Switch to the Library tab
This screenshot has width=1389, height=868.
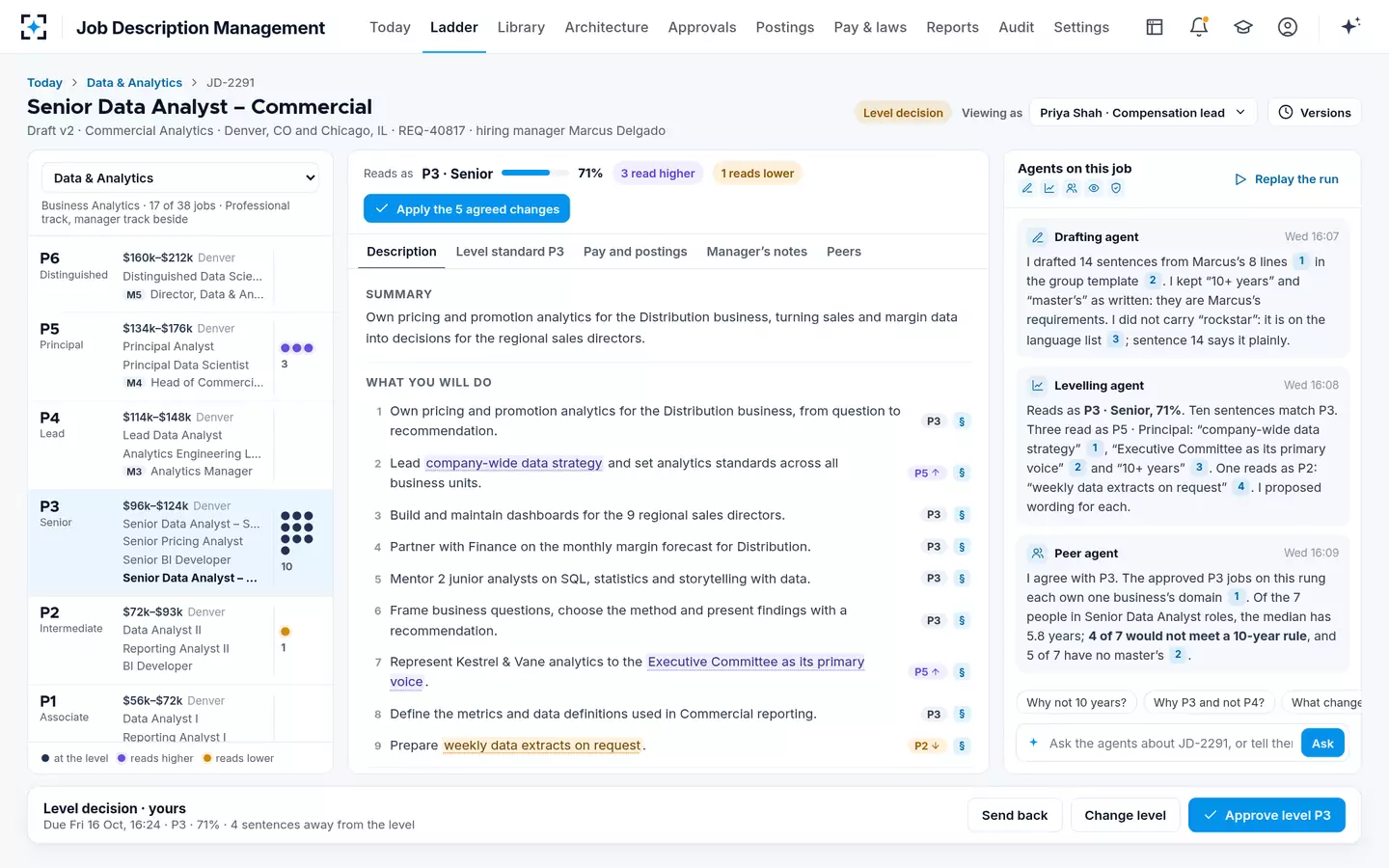521,27
